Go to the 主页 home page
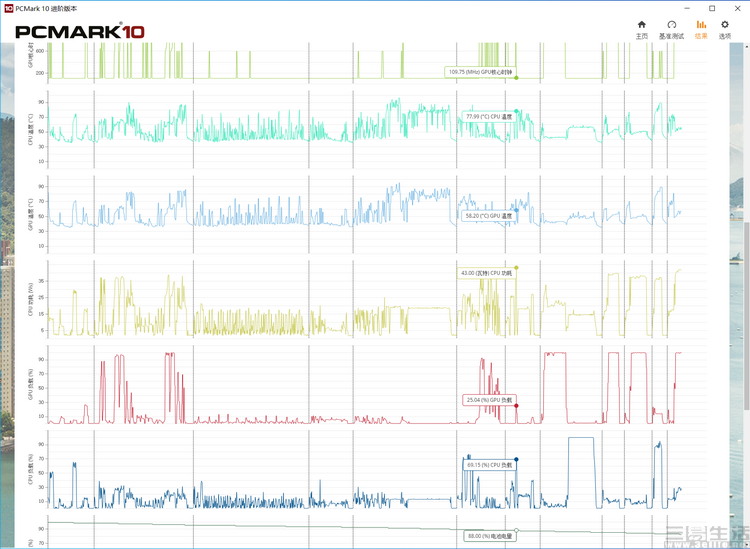 pyautogui.click(x=642, y=30)
